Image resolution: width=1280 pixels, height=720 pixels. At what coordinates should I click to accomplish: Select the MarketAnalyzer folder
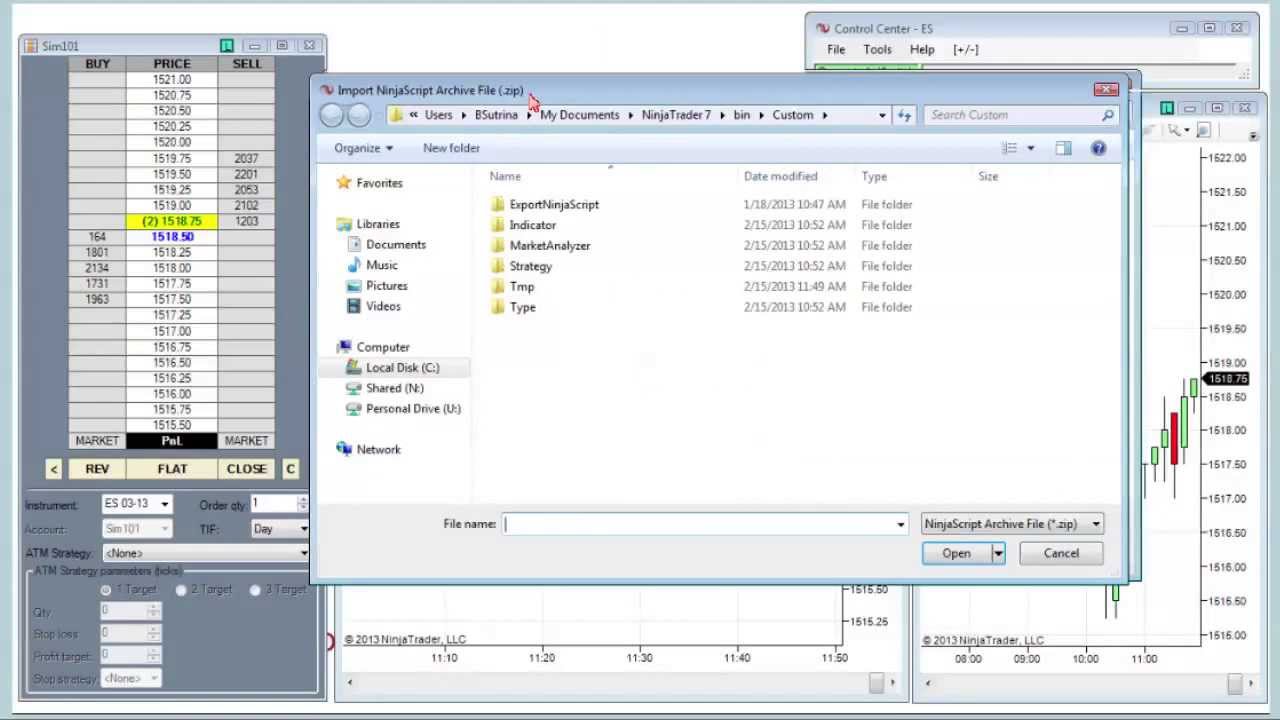(x=549, y=245)
